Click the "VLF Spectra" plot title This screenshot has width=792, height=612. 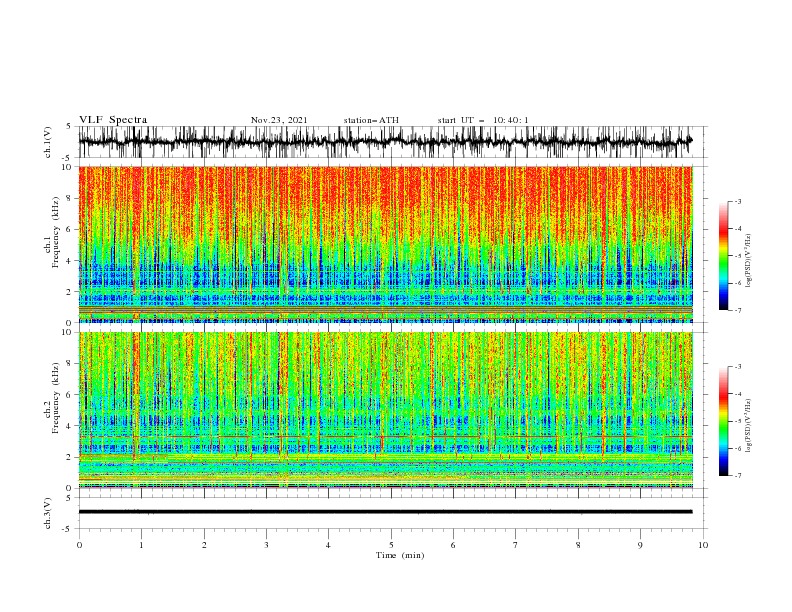(x=113, y=120)
